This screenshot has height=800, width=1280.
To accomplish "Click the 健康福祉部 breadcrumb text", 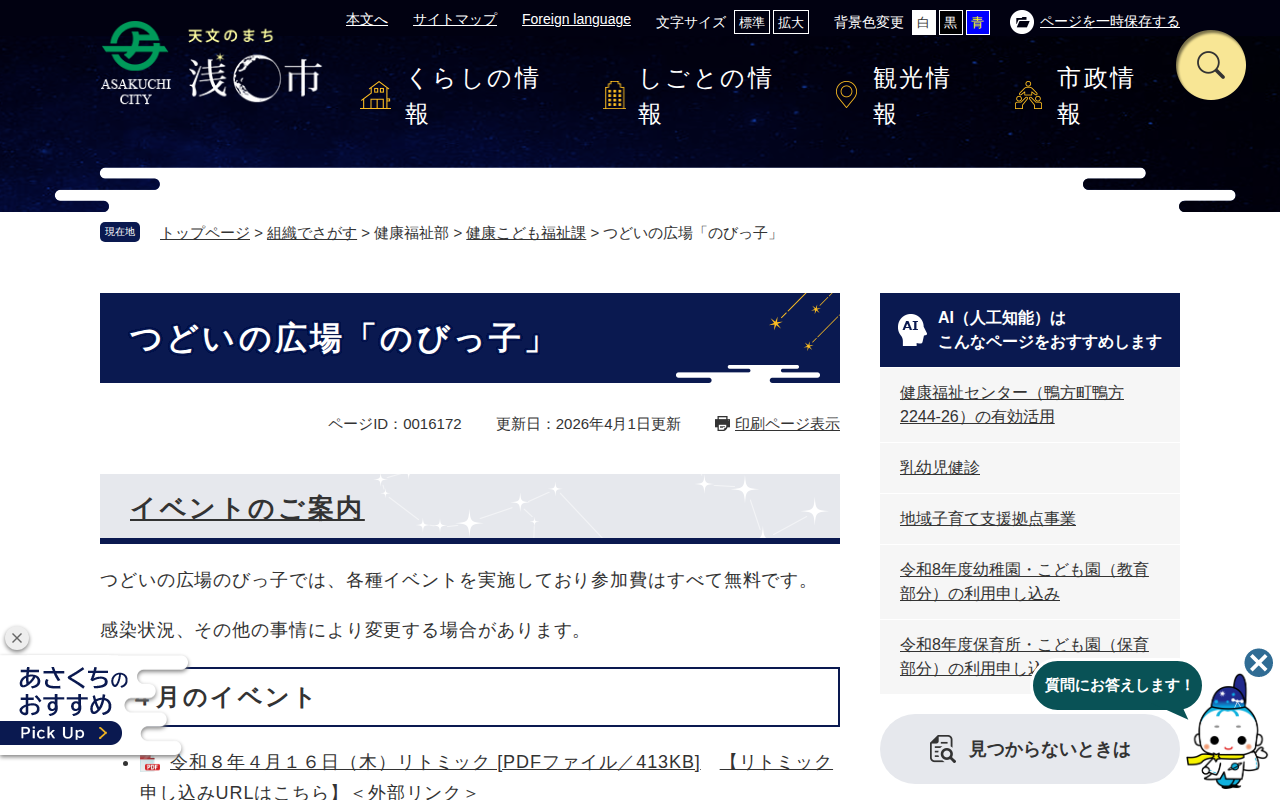I will point(411,233).
